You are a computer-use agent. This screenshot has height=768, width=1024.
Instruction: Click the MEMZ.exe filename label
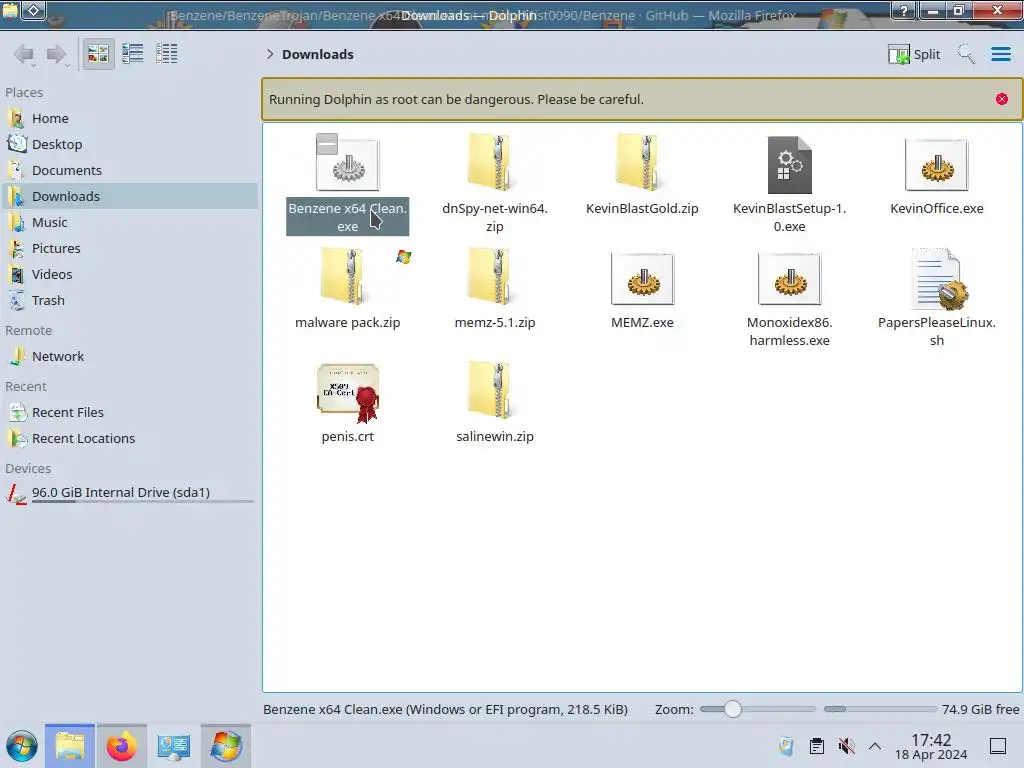point(642,323)
